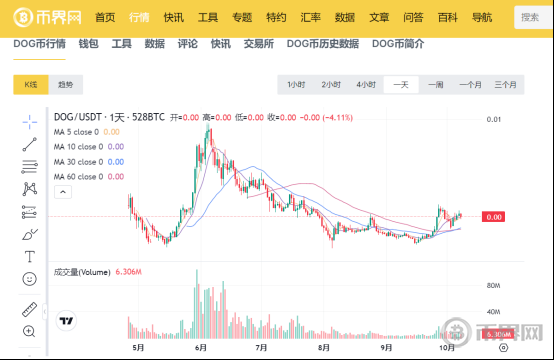554x360 pixels.
Task: Select the text annotation tool
Action: point(30,256)
